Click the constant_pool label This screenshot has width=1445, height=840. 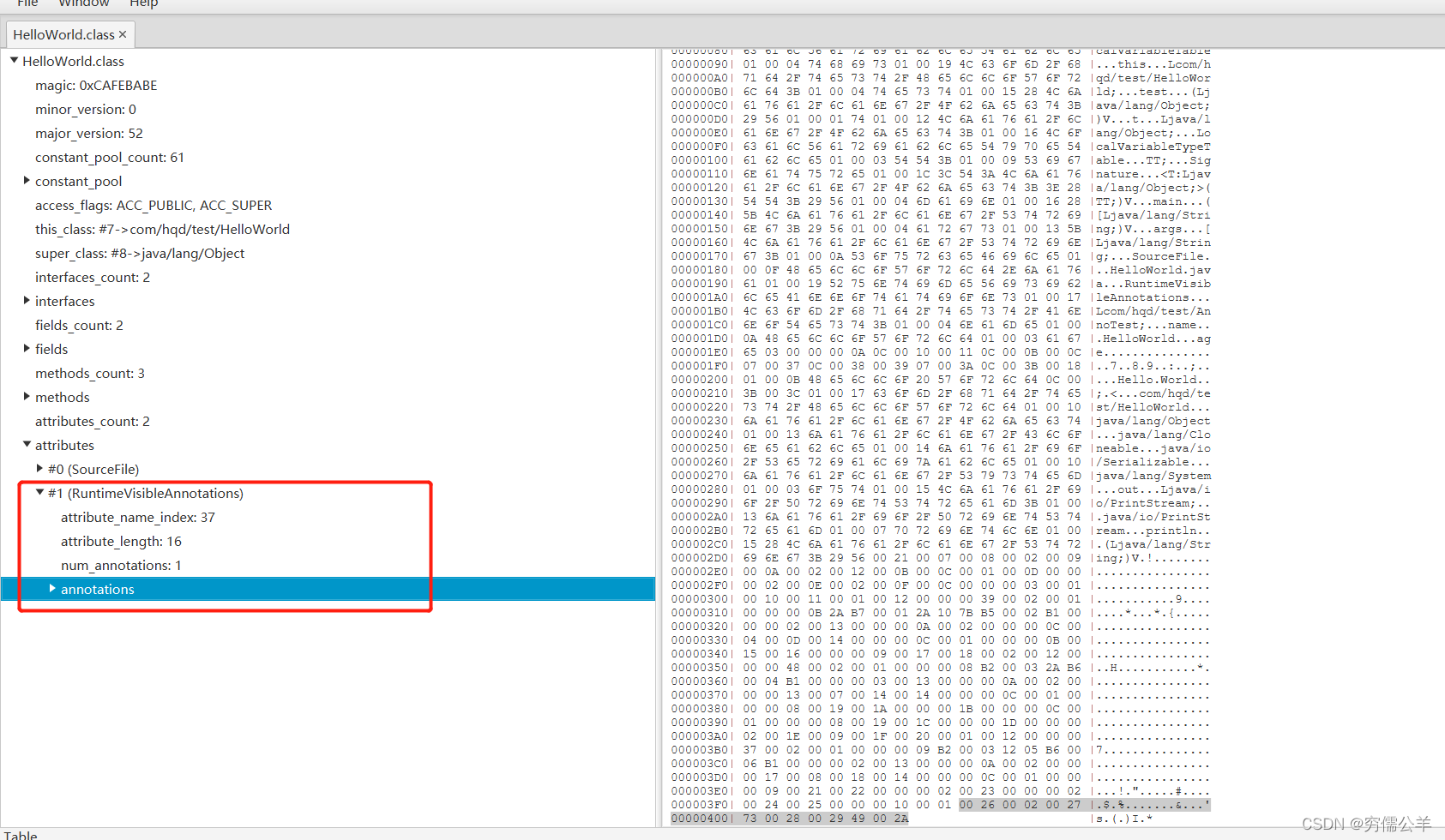(79, 182)
